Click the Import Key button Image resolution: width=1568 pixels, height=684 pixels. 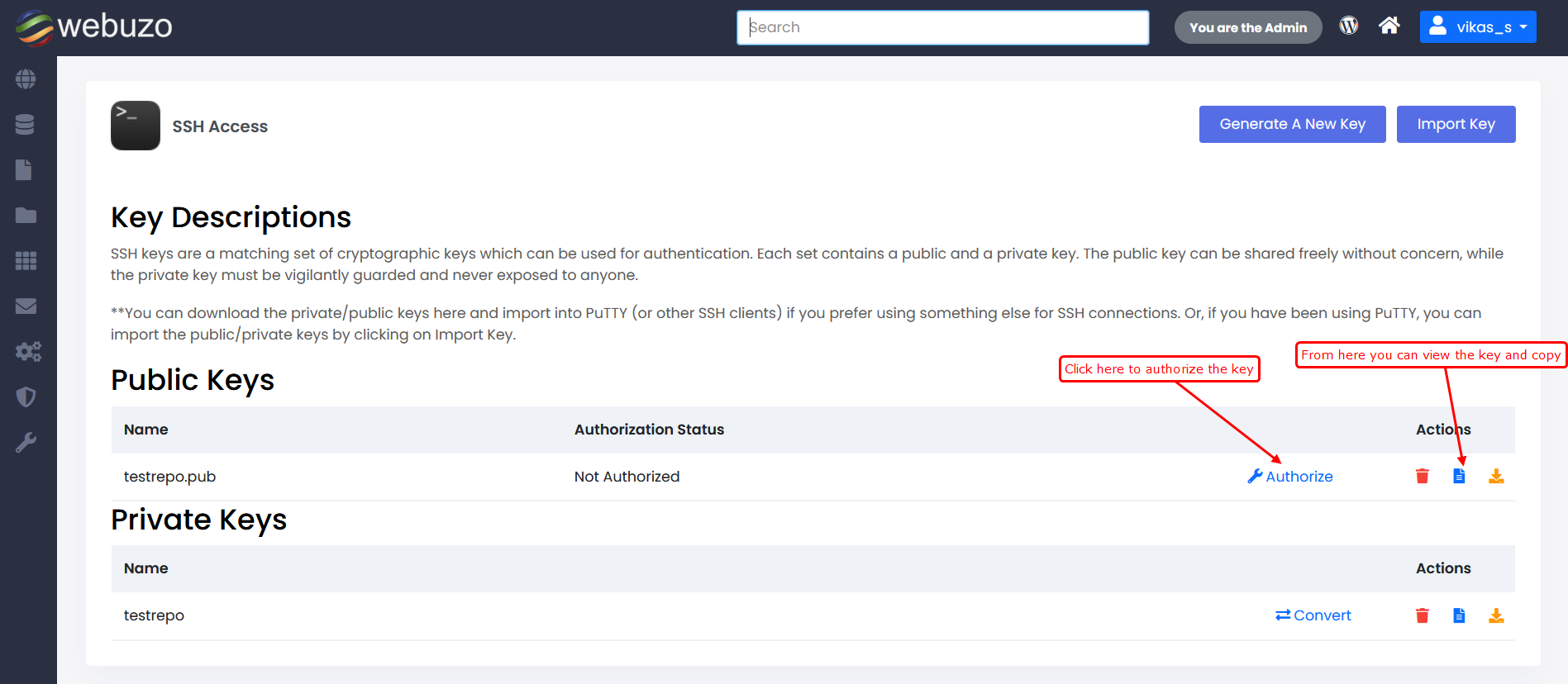pyautogui.click(x=1456, y=124)
